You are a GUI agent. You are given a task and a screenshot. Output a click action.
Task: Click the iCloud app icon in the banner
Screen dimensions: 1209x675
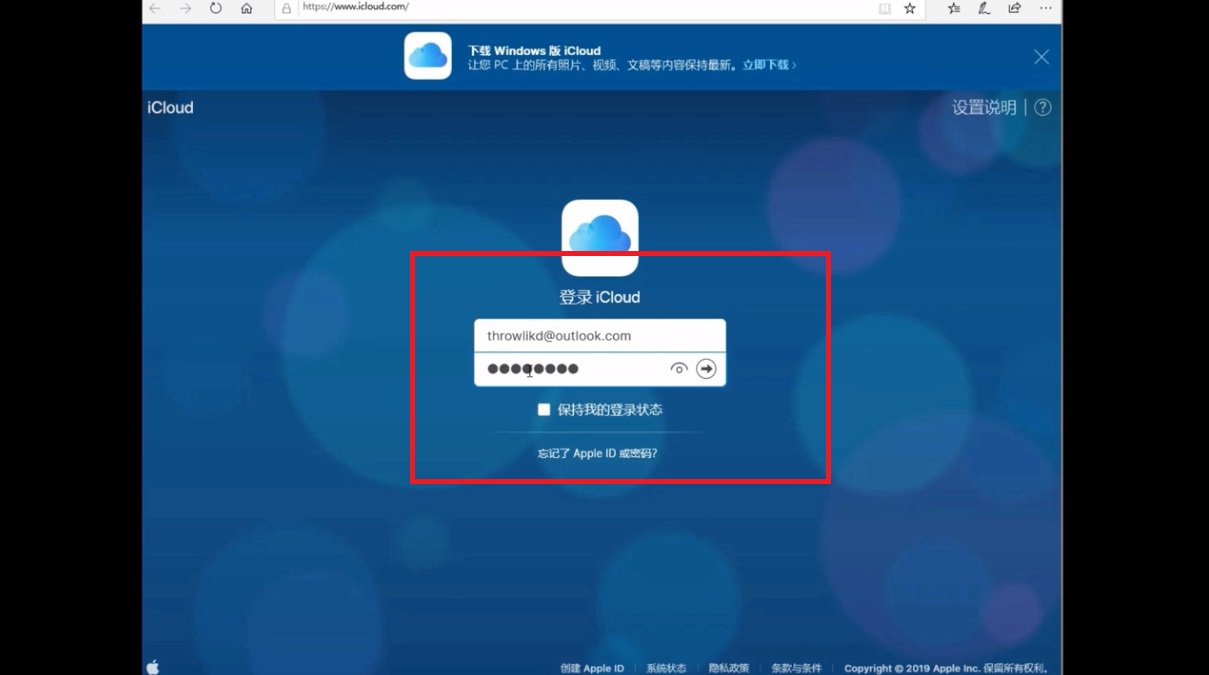[428, 56]
